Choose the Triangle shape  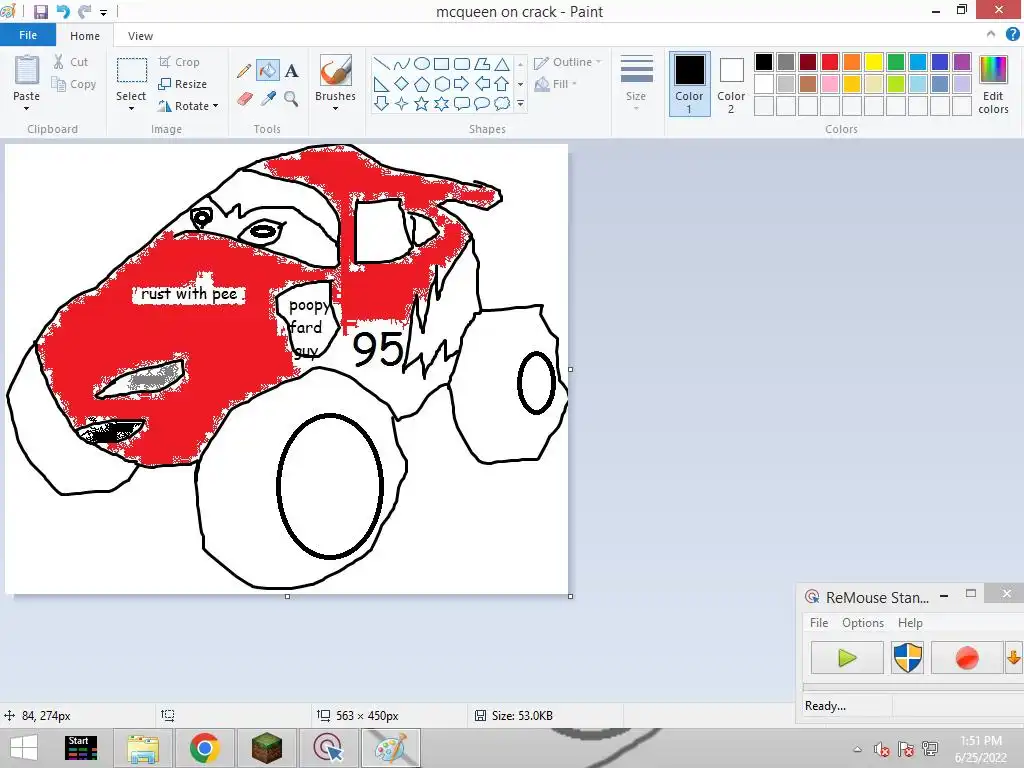click(502, 63)
